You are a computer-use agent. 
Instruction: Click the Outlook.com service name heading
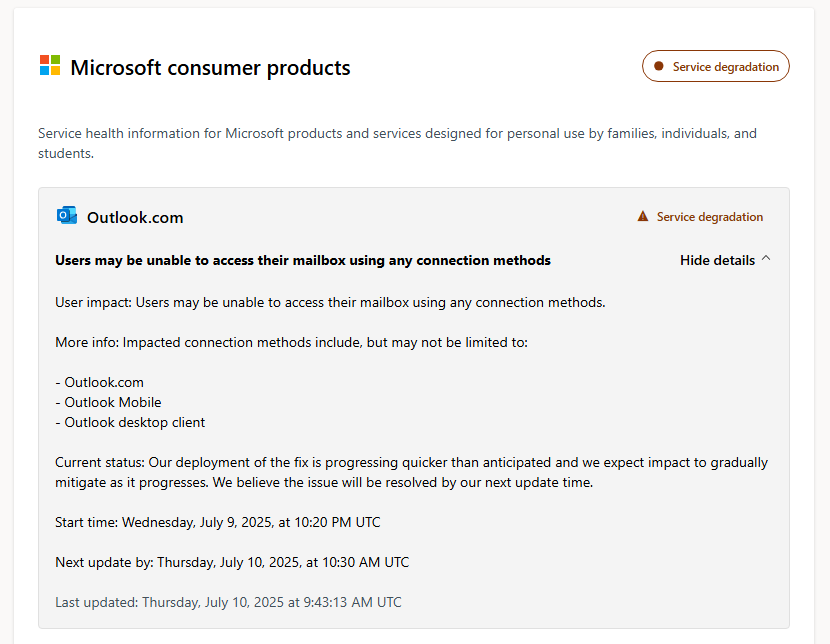point(135,217)
